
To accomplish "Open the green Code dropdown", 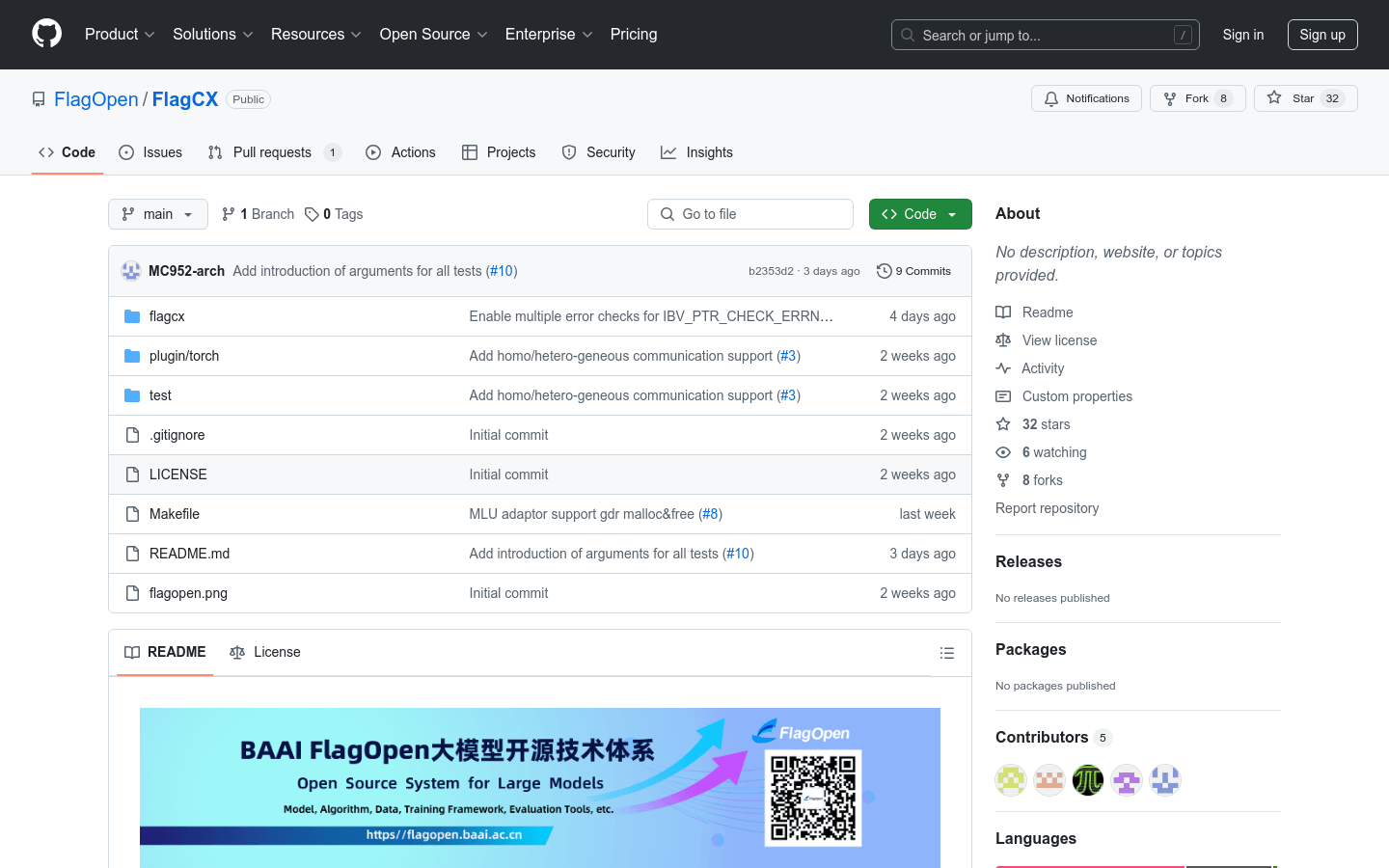I will tap(920, 214).
